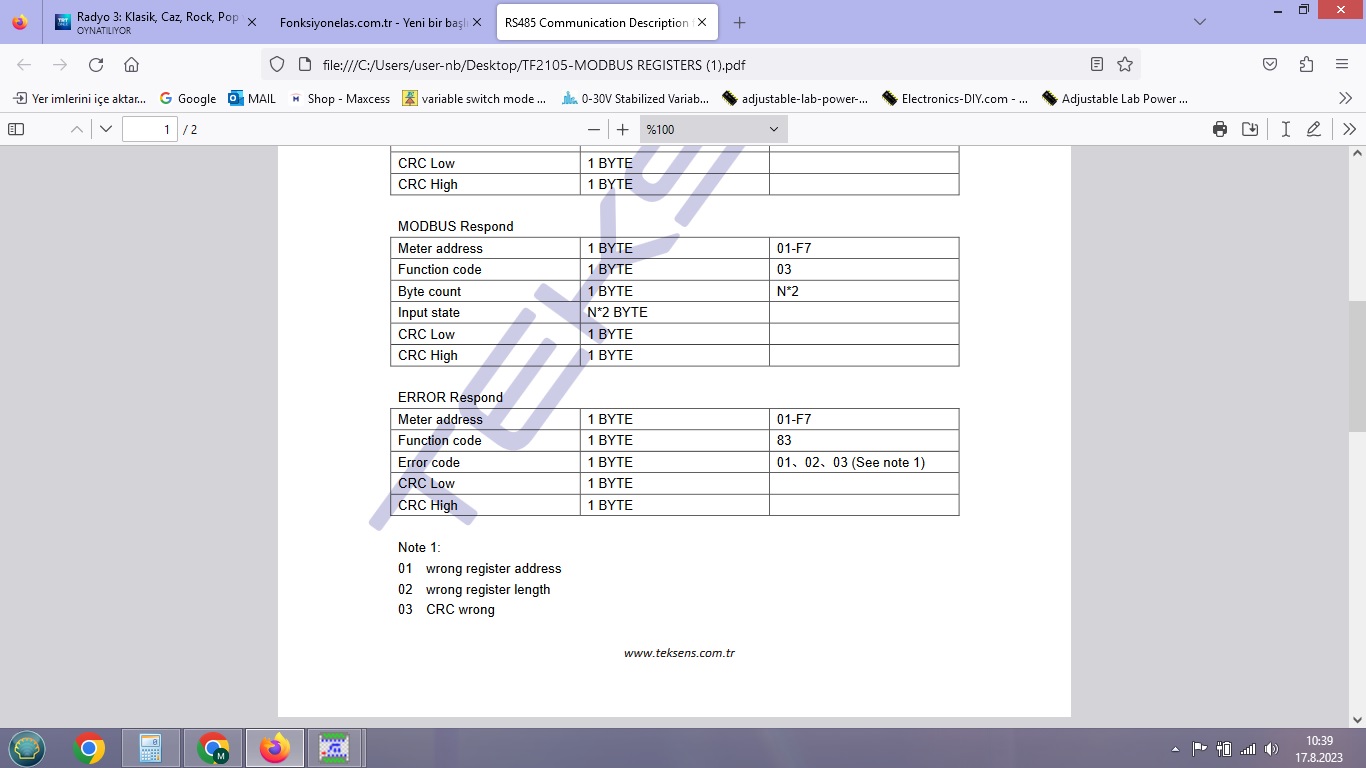Show more bookmarks overflow chevron
Viewport: 1366px width, 768px height.
[x=1345, y=98]
